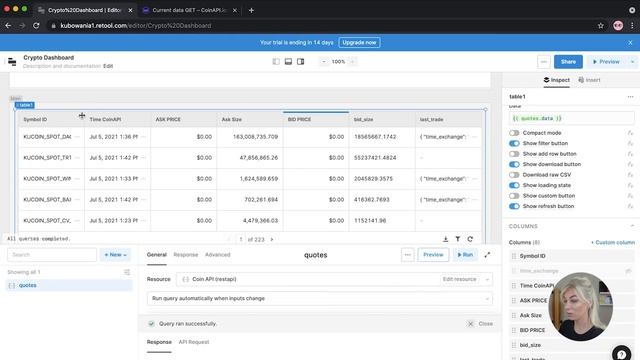The height and width of the screenshot is (360, 640).
Task: Run the quotes query
Action: (x=465, y=255)
